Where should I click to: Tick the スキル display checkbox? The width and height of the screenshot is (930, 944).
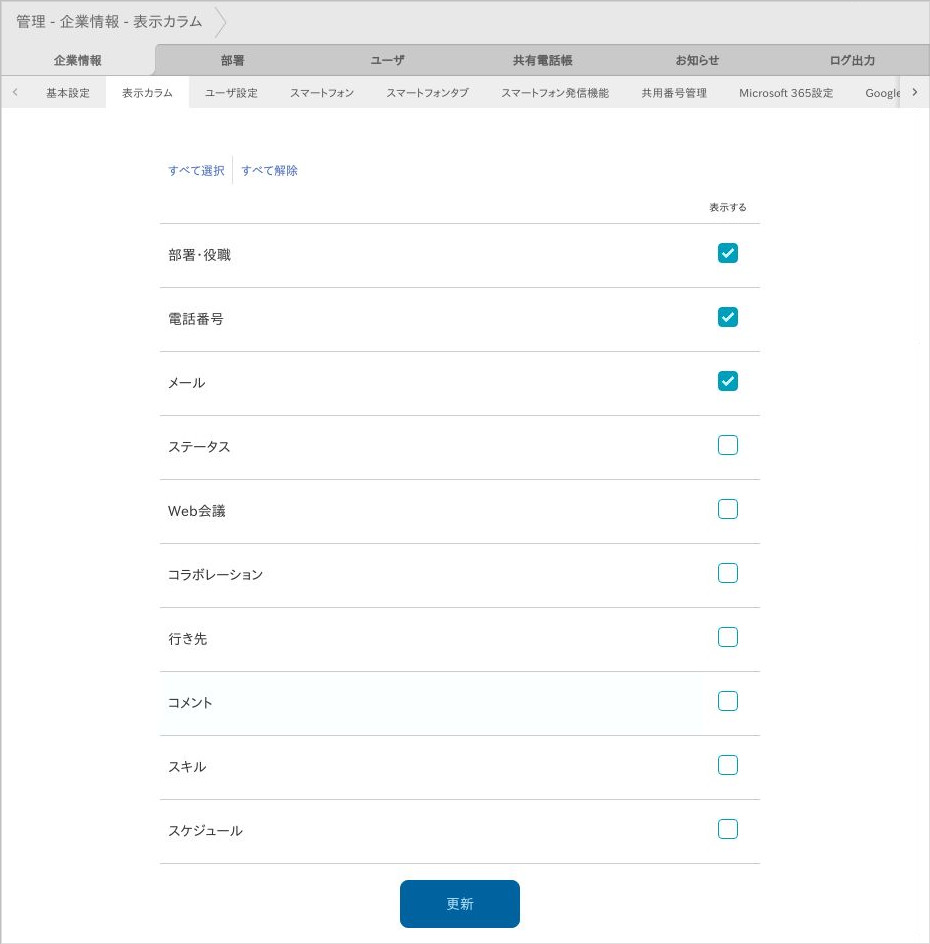727,765
